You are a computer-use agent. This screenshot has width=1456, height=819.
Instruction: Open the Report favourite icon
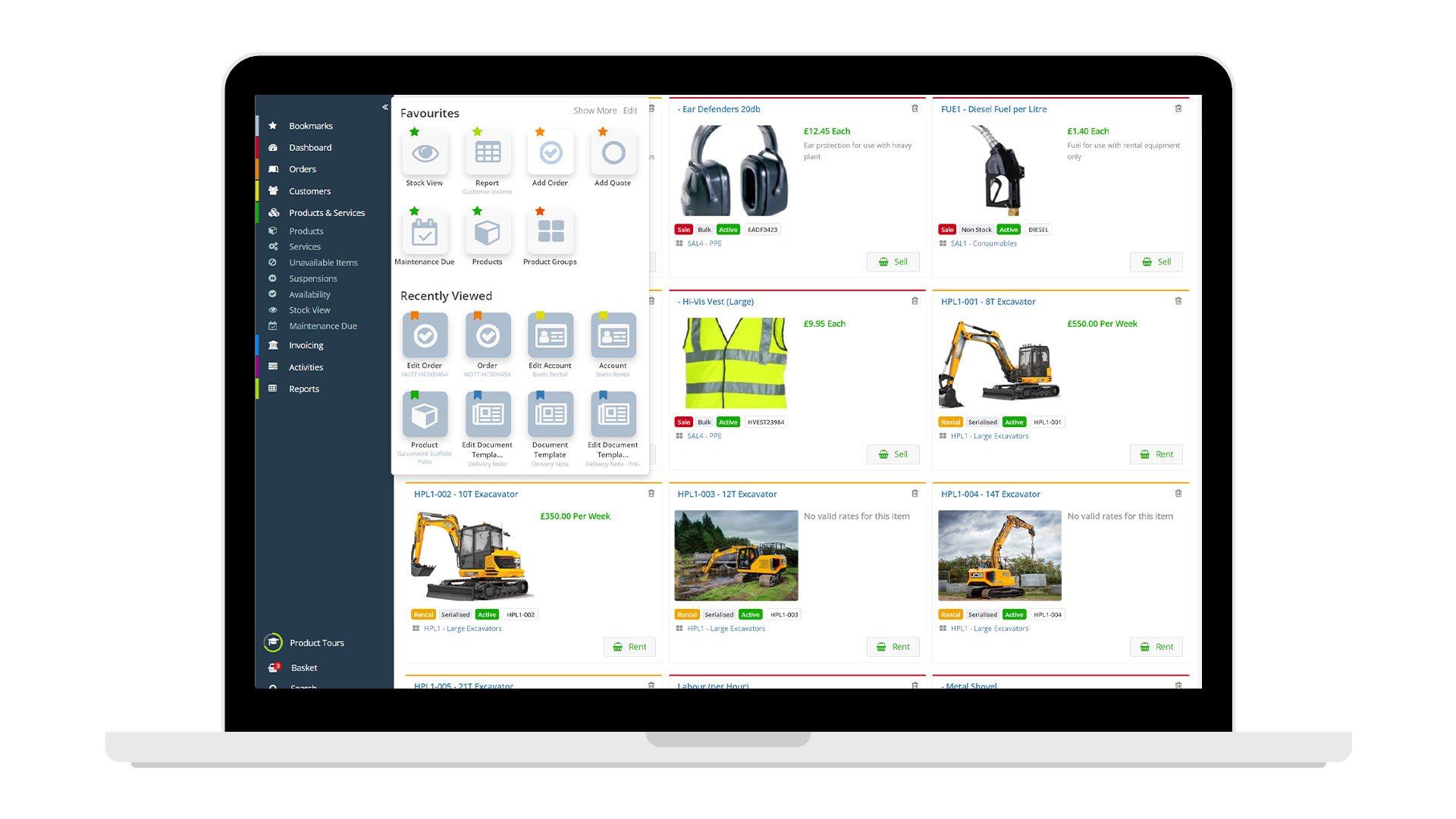487,153
